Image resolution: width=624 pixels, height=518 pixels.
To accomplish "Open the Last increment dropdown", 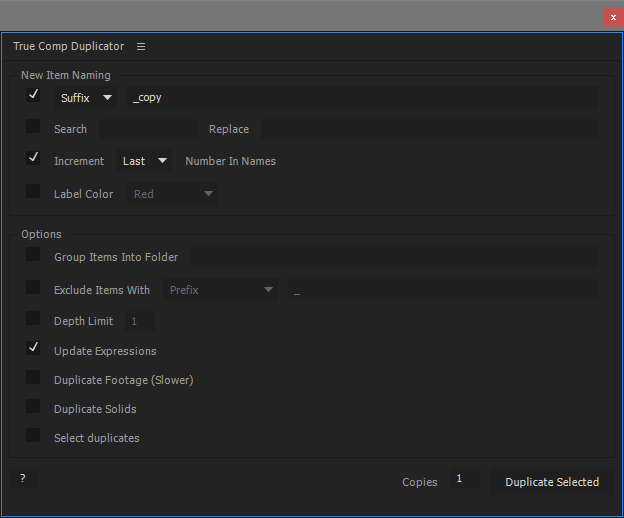I will pos(144,161).
